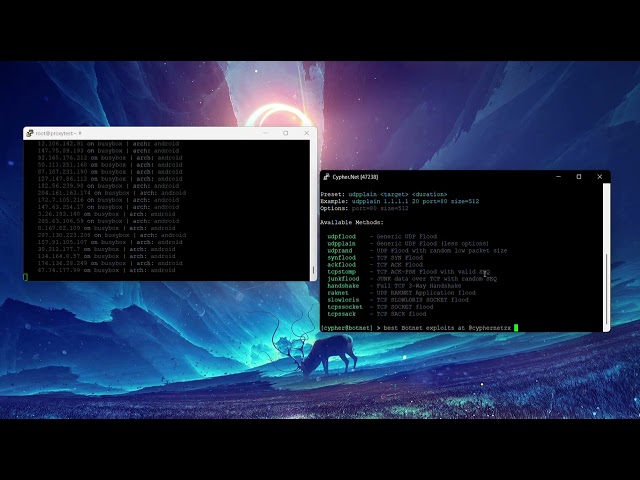Click the "[cypher@botnet]" prompt text

tap(347, 328)
